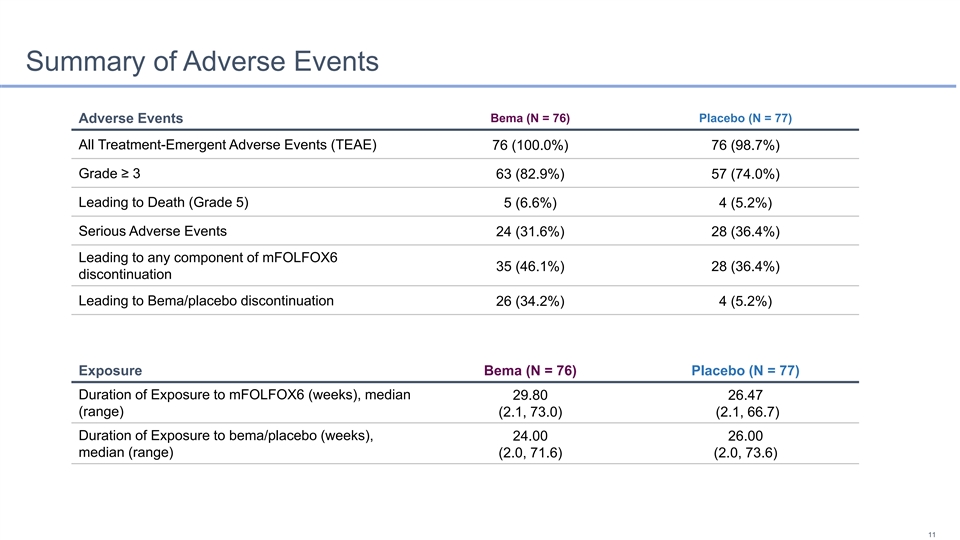Select the "Adverse Events" table header
Image resolution: width=960 pixels, height=540 pixels.
(130, 120)
